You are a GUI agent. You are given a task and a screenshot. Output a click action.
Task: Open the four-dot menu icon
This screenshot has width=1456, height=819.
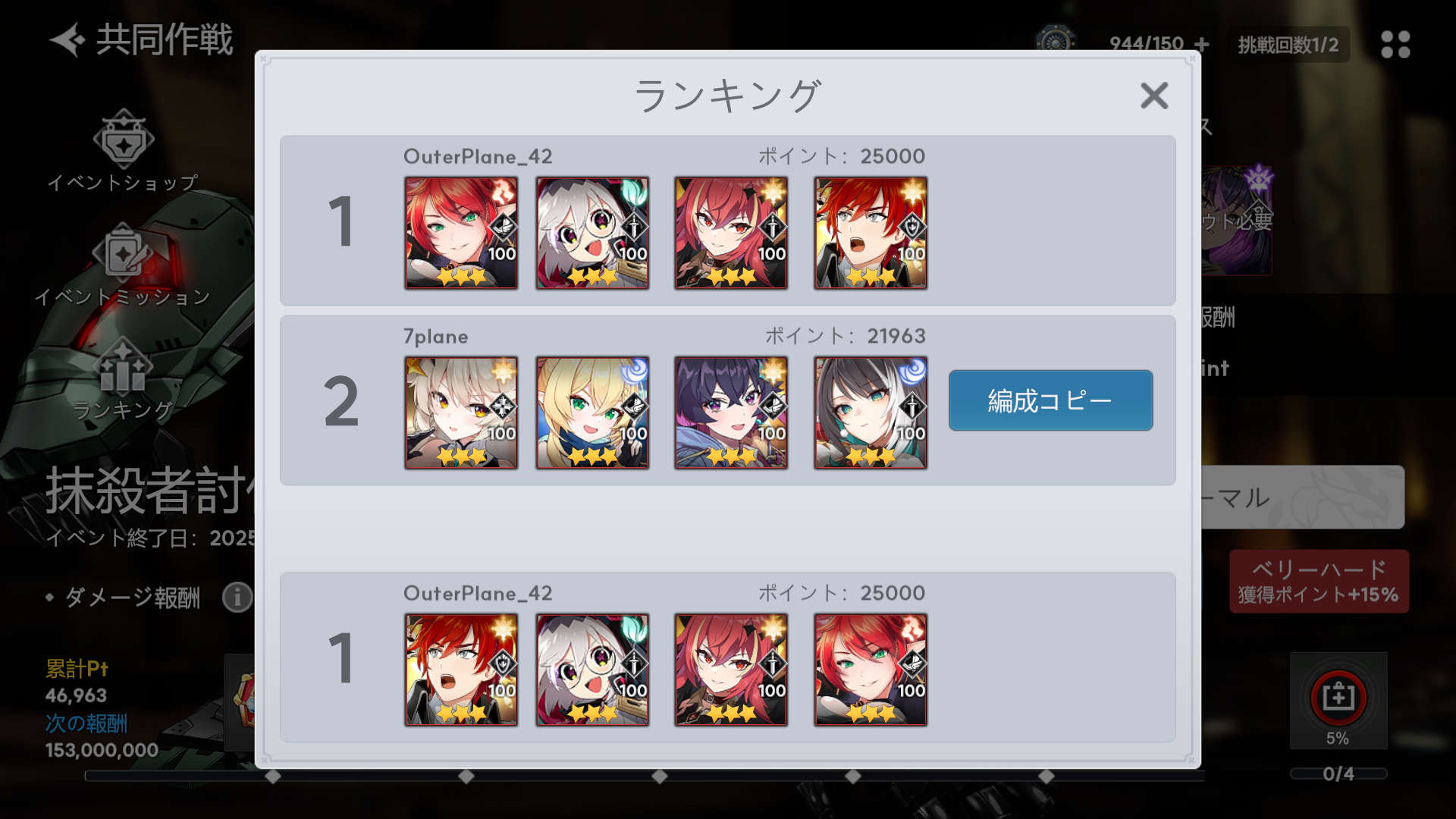(1395, 44)
